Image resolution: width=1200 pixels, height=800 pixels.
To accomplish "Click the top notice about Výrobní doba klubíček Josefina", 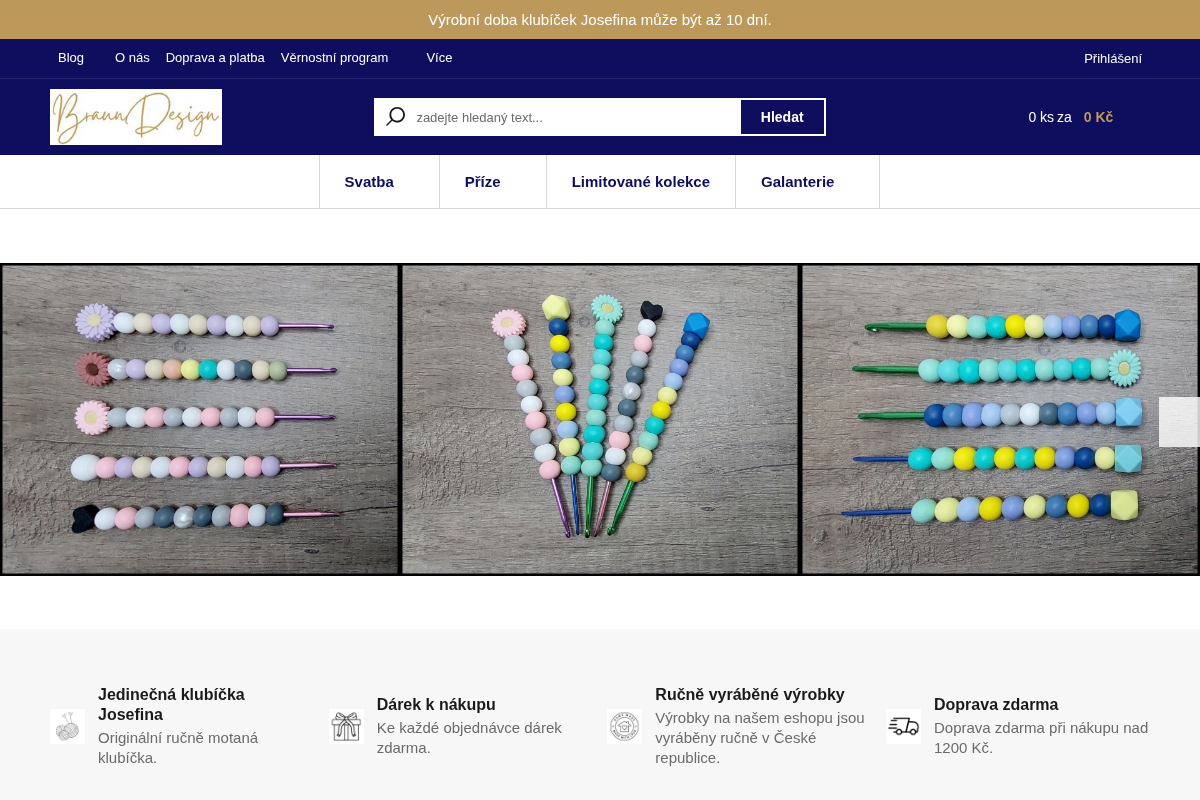I will coord(600,19).
